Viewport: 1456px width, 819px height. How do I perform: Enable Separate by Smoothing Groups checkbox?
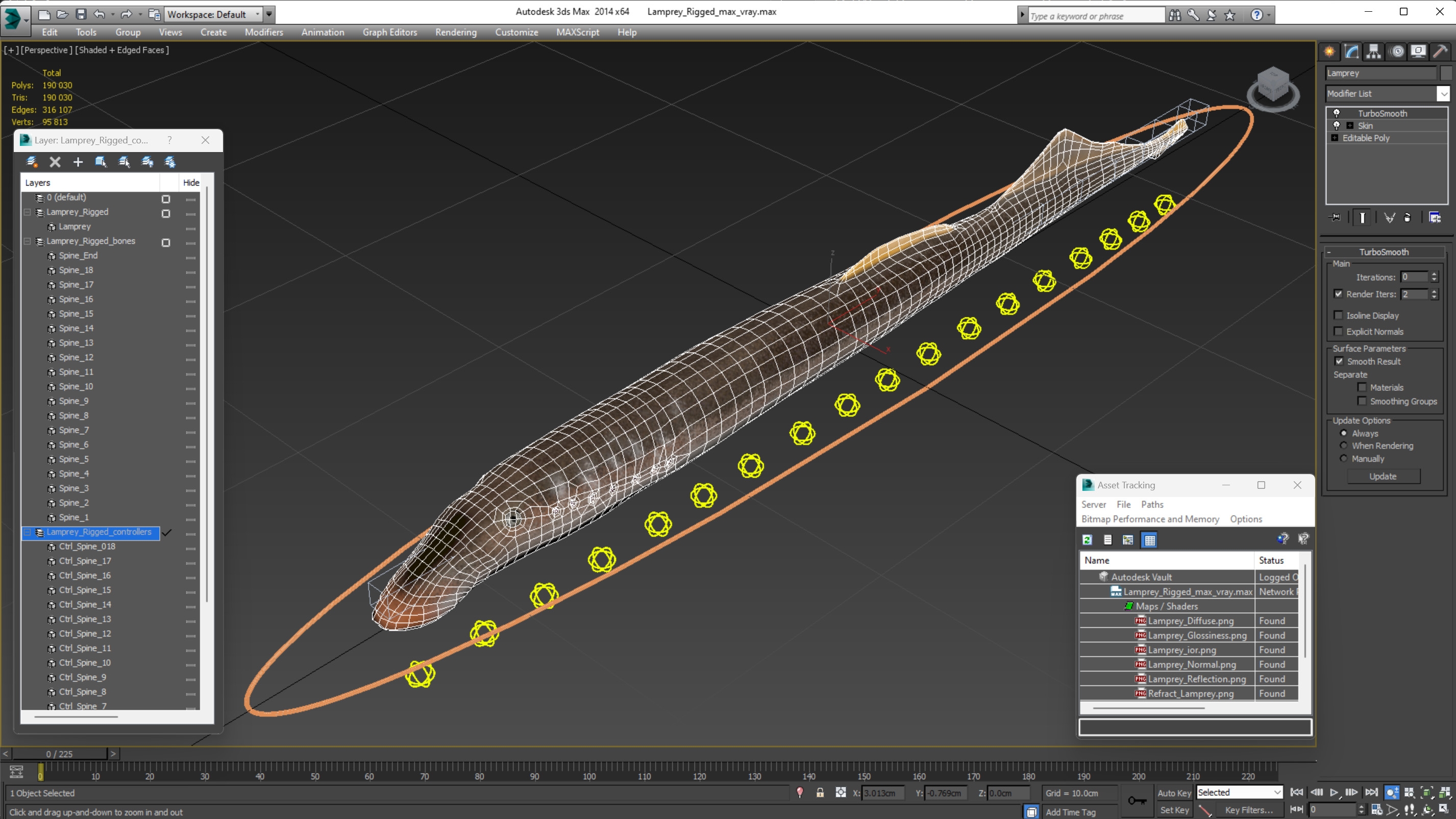1362,401
